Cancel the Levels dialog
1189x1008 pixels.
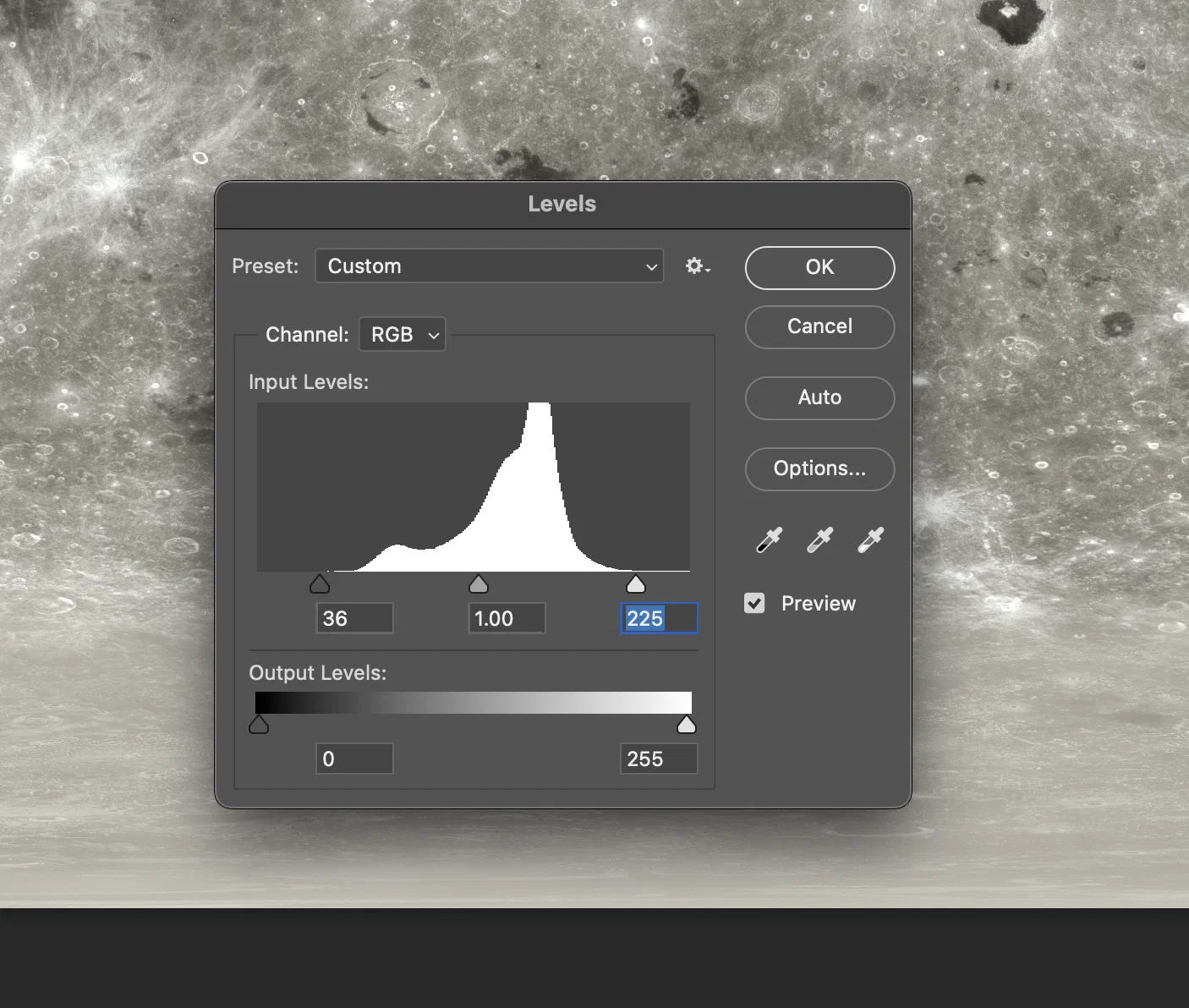(x=819, y=326)
